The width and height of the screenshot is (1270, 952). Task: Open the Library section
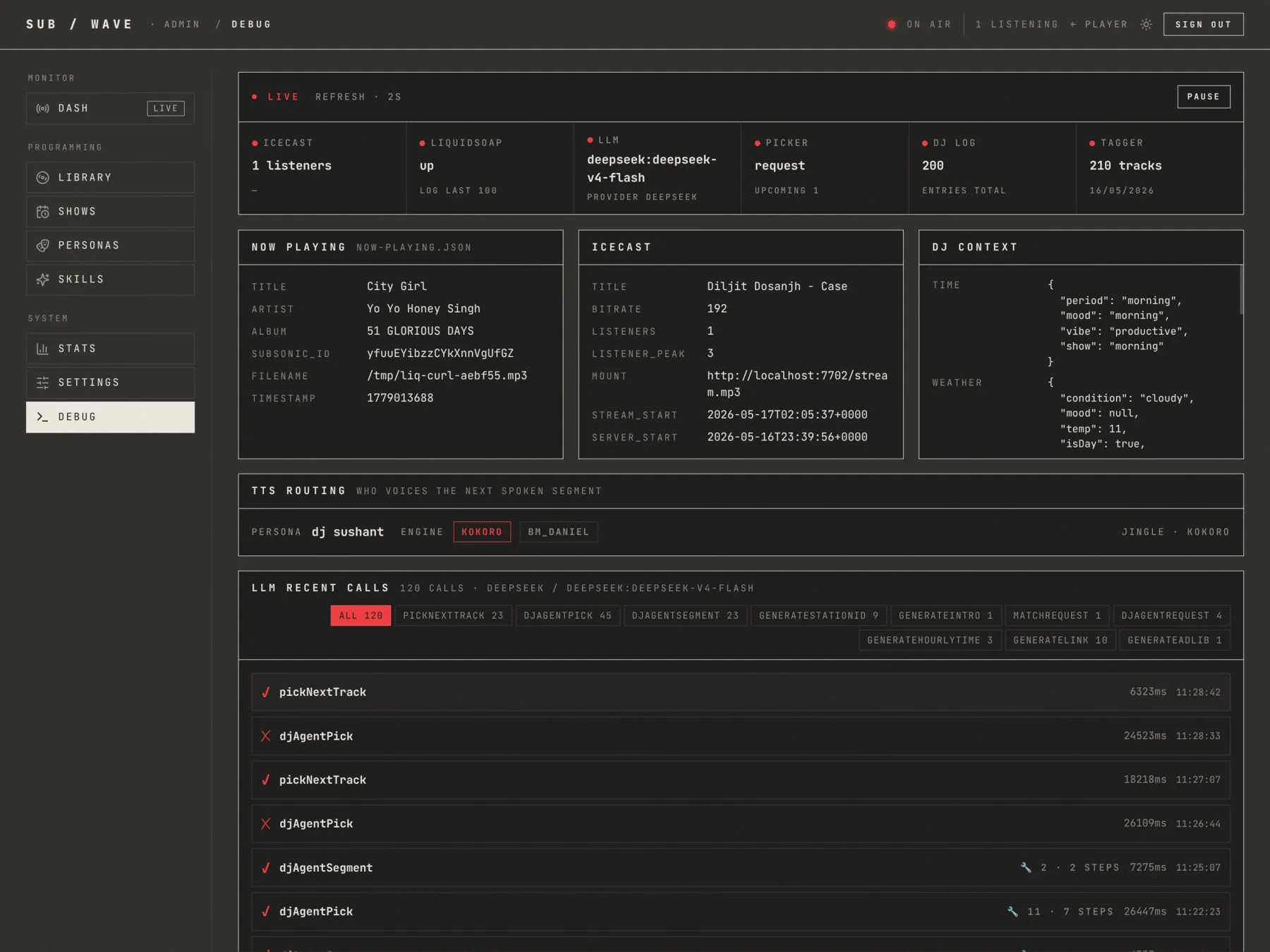pyautogui.click(x=110, y=178)
